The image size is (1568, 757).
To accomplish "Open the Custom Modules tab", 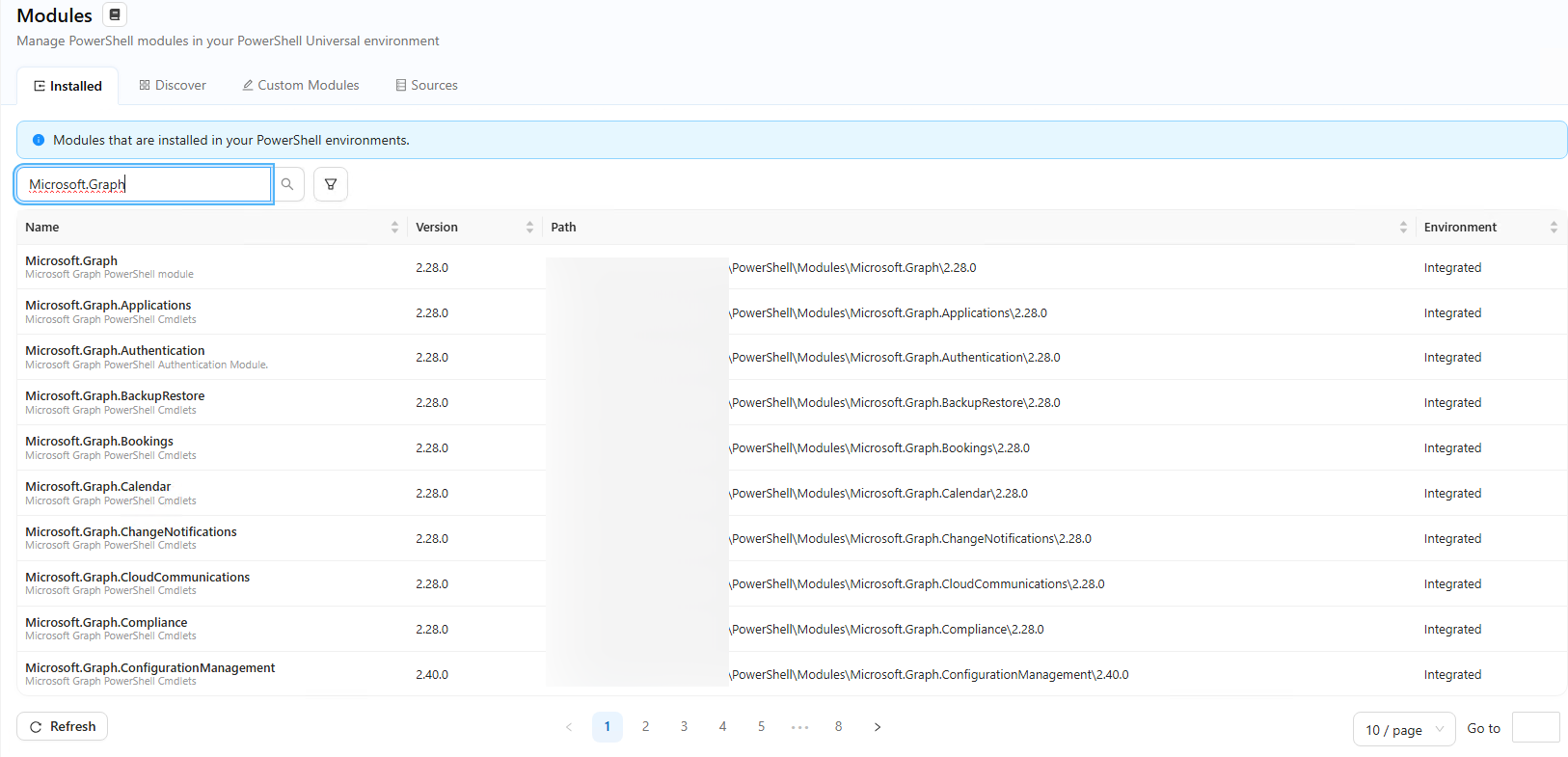I will click(301, 85).
